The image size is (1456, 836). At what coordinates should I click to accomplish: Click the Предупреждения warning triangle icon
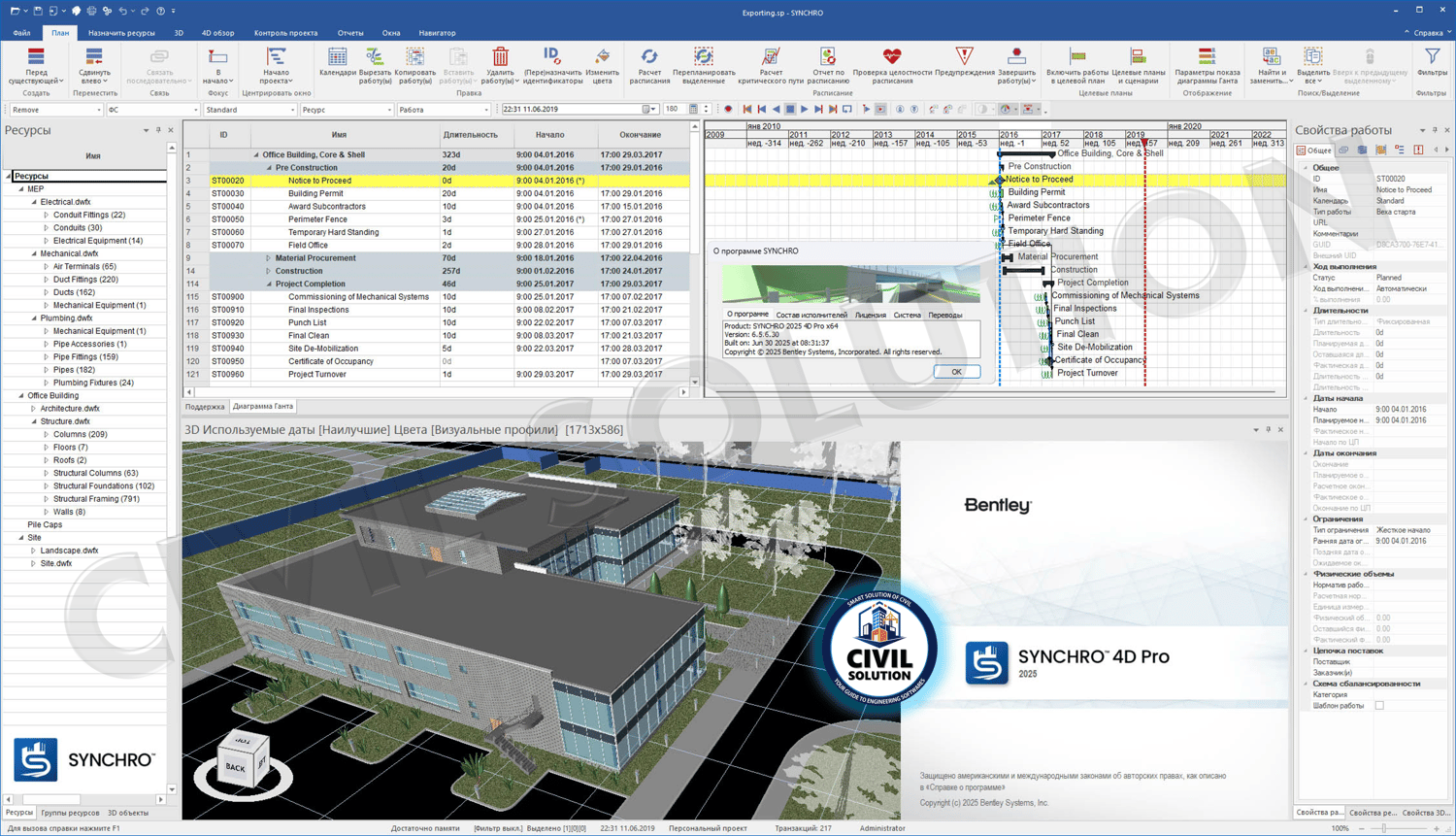pos(964,58)
